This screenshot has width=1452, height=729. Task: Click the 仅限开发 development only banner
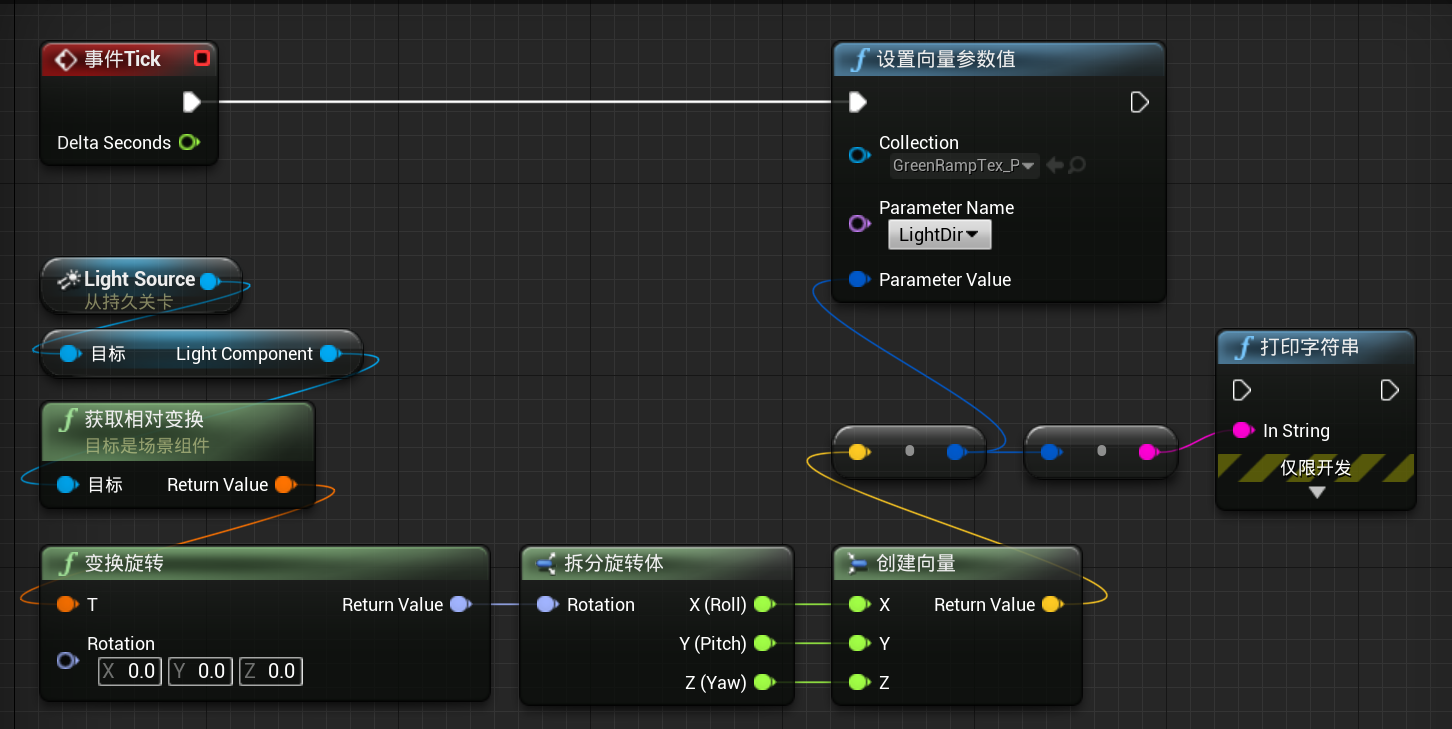click(1316, 467)
